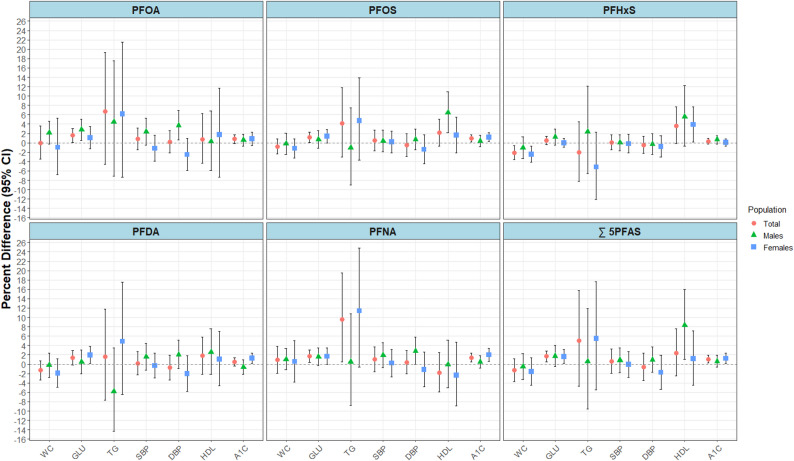The height and width of the screenshot is (461, 794).
Task: Click the PFNA panel header
Action: coord(382,232)
